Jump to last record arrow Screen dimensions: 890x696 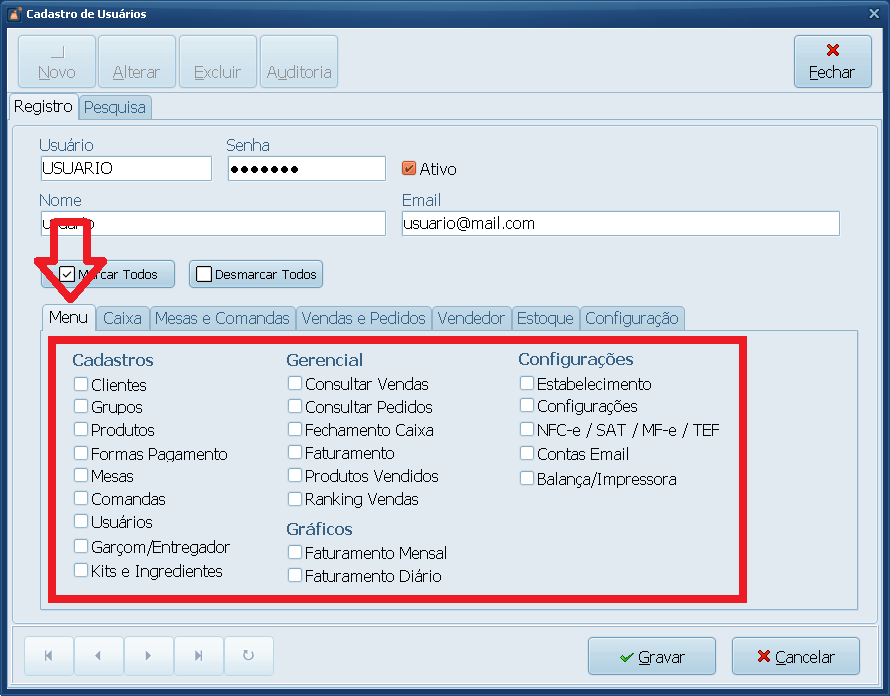click(198, 656)
